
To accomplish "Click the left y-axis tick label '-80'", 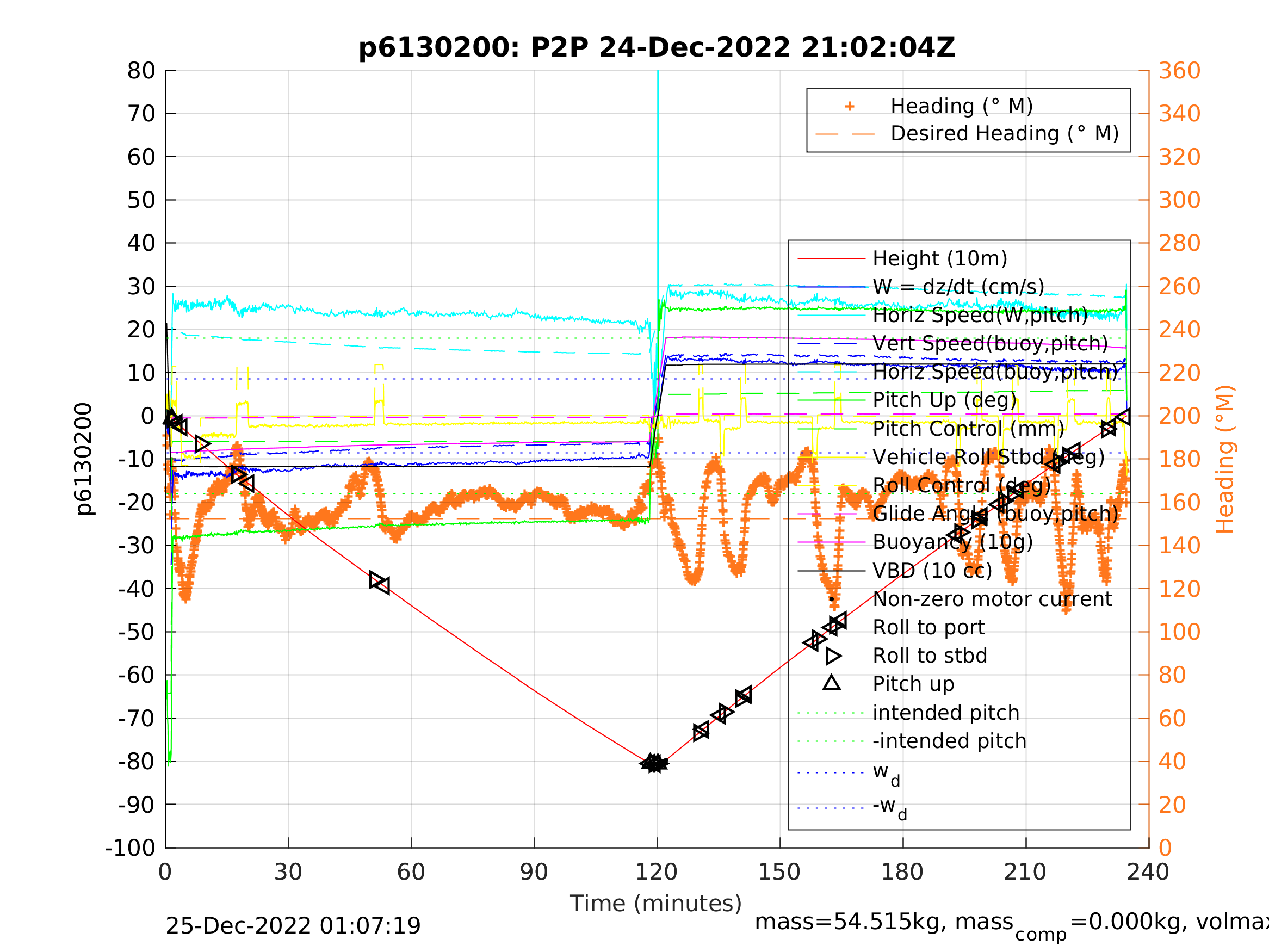I will pyautogui.click(x=137, y=762).
